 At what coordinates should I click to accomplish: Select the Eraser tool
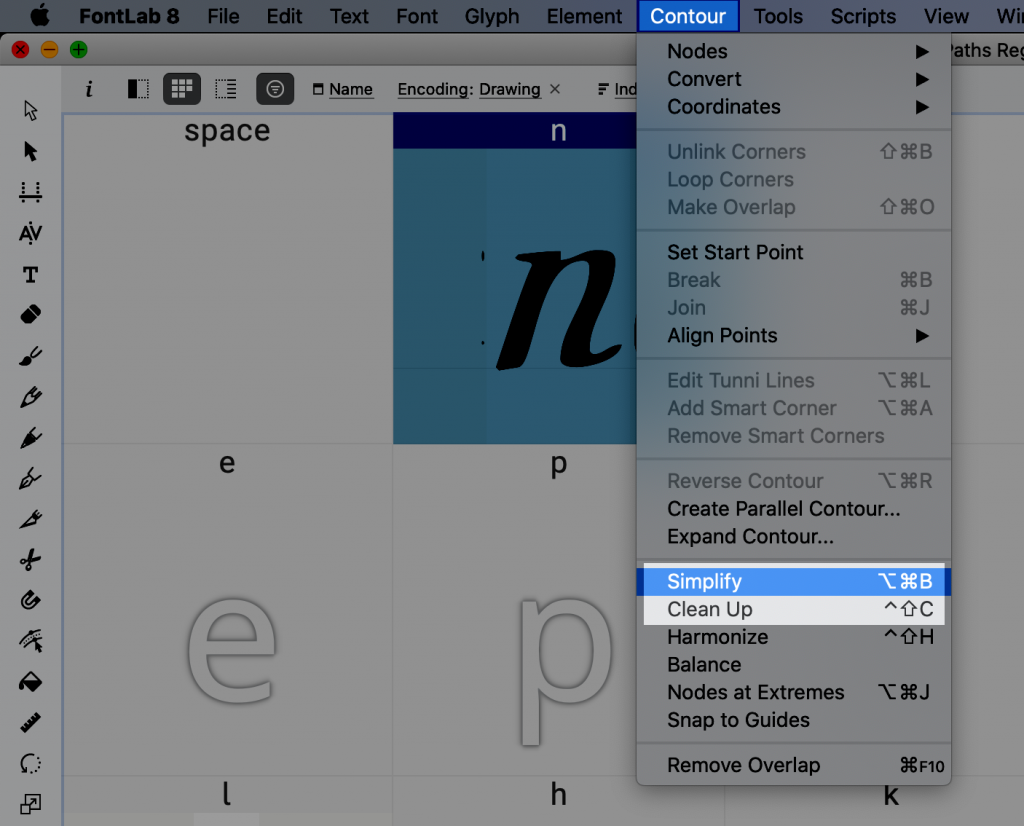[31, 315]
